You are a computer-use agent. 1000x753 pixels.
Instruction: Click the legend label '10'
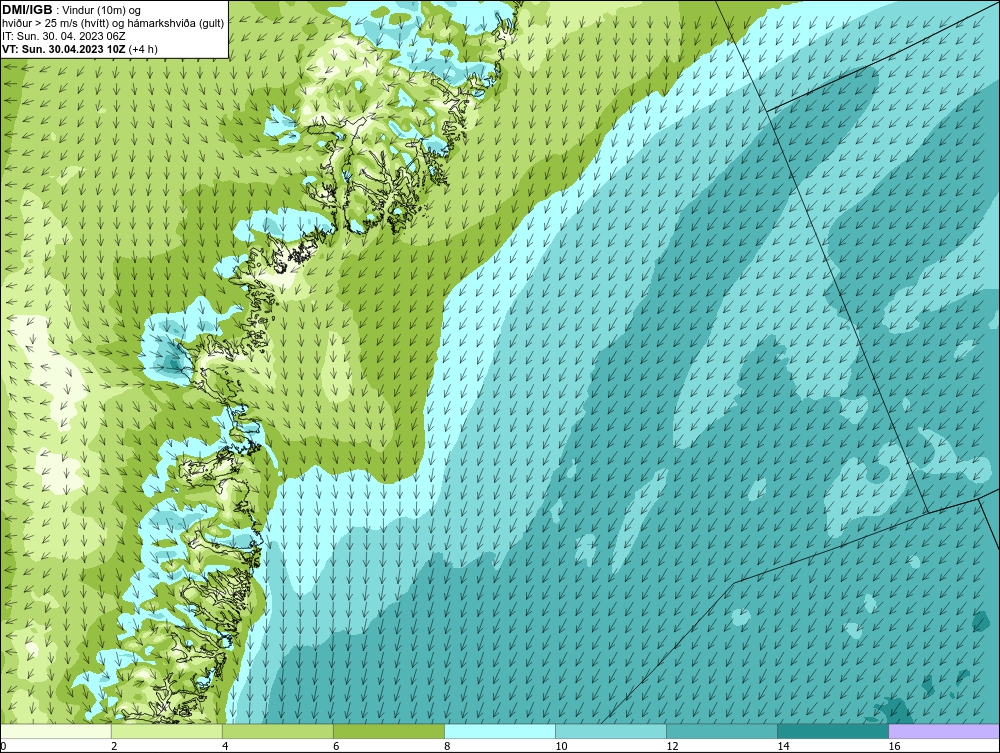[561, 746]
